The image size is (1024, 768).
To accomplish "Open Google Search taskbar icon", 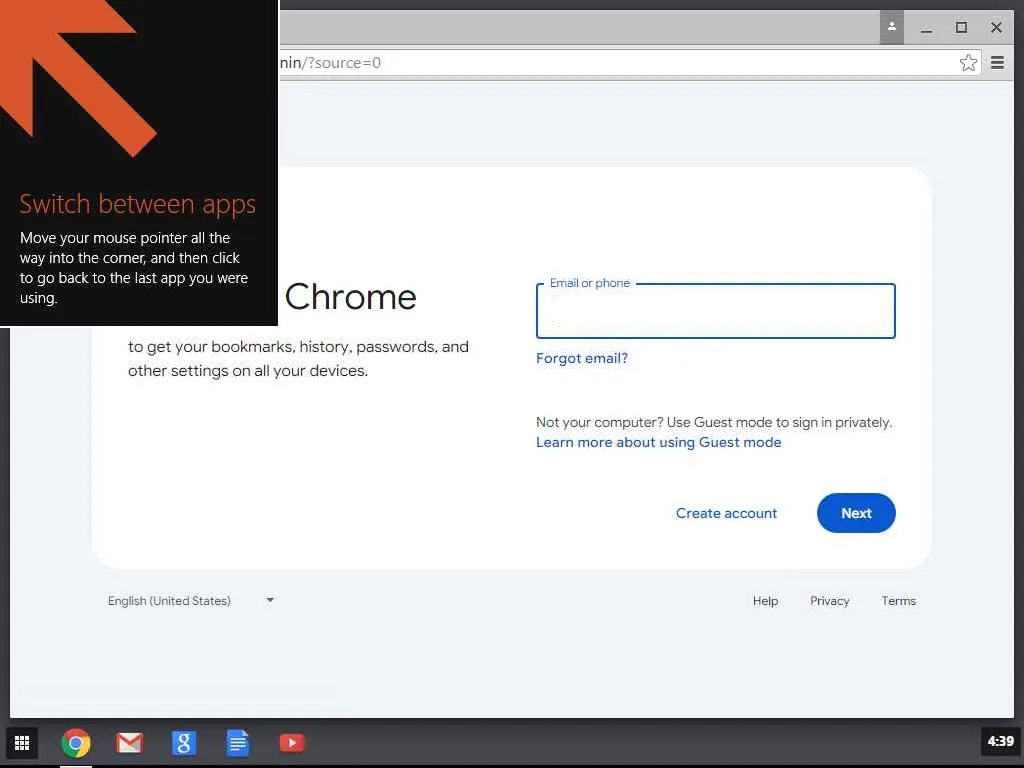I will (x=184, y=743).
